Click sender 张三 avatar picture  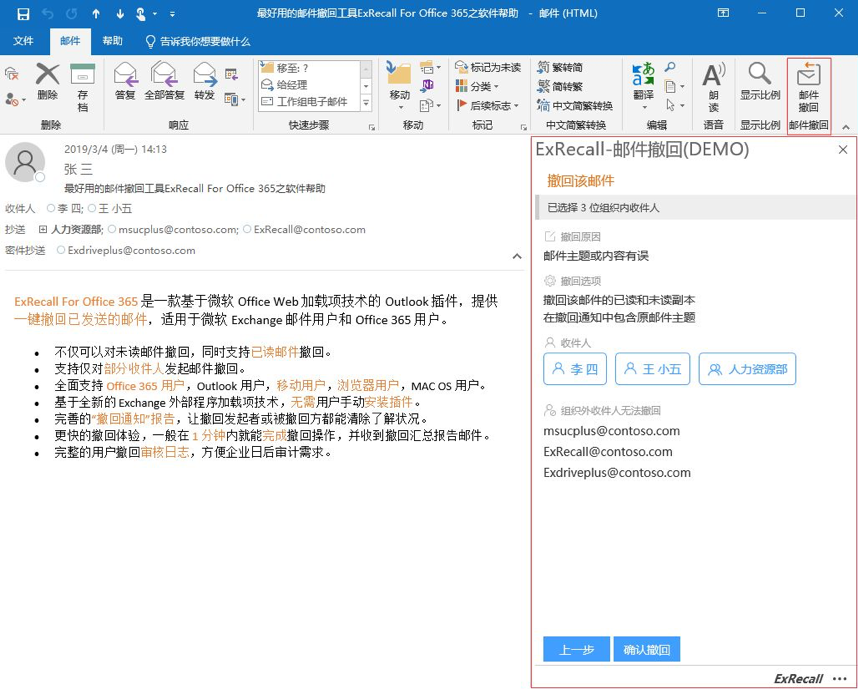pos(25,163)
